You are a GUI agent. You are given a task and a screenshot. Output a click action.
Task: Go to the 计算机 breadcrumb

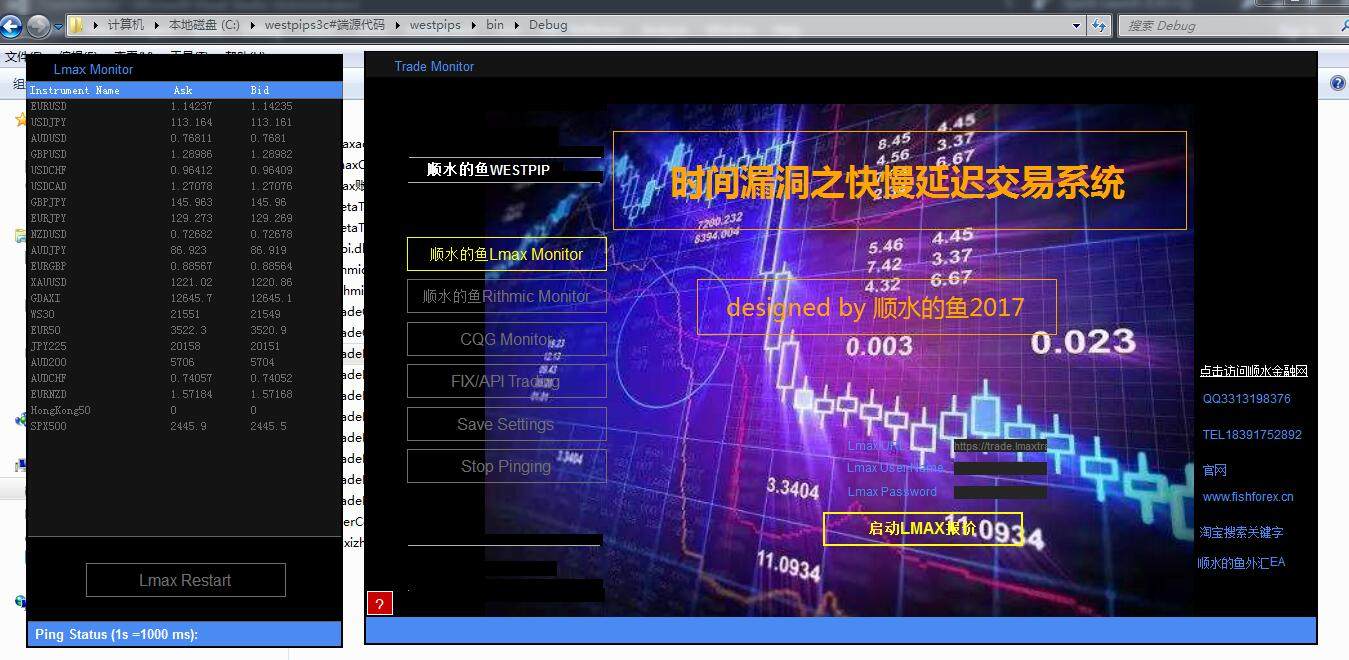click(x=126, y=25)
